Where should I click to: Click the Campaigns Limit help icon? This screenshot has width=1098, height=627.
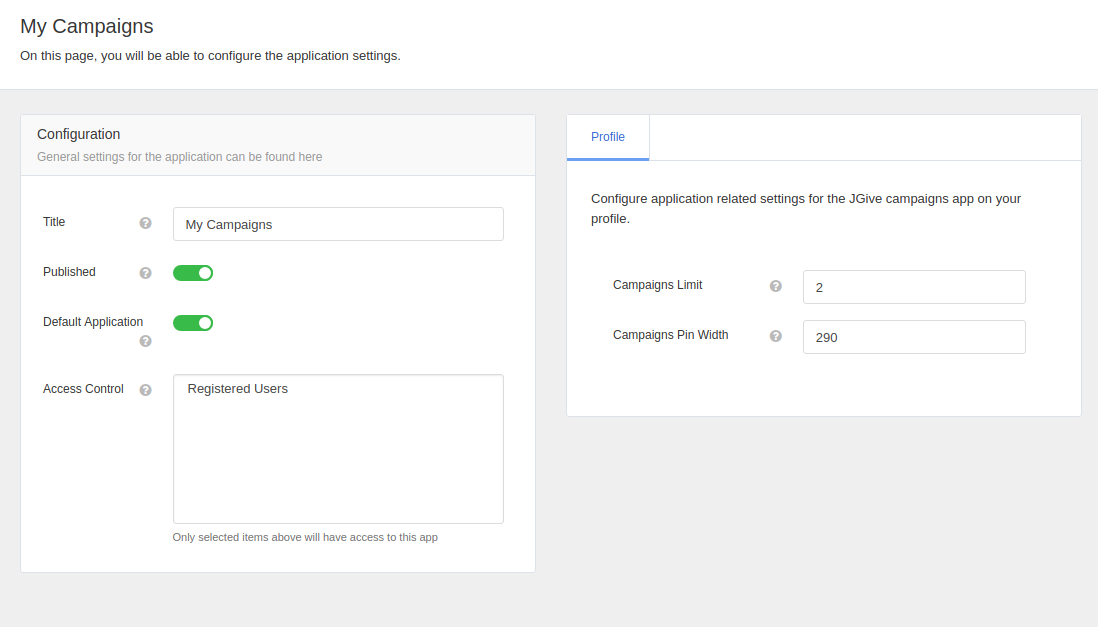coord(775,286)
